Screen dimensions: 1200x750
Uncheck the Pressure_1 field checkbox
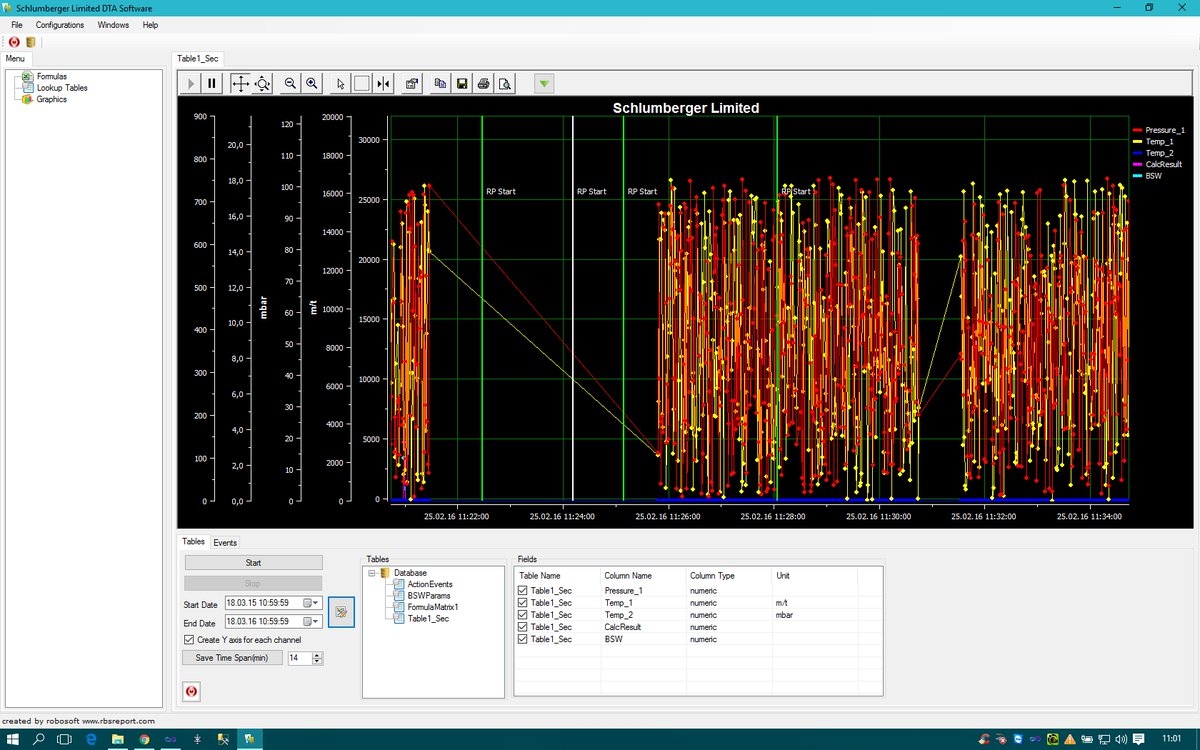pyautogui.click(x=522, y=591)
